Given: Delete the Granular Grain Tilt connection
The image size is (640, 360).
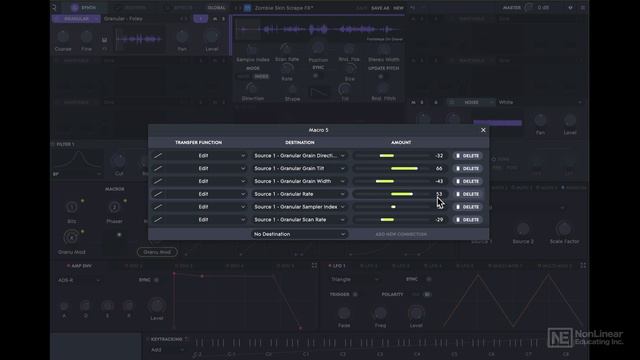Looking at the screenshot, I should 467,168.
